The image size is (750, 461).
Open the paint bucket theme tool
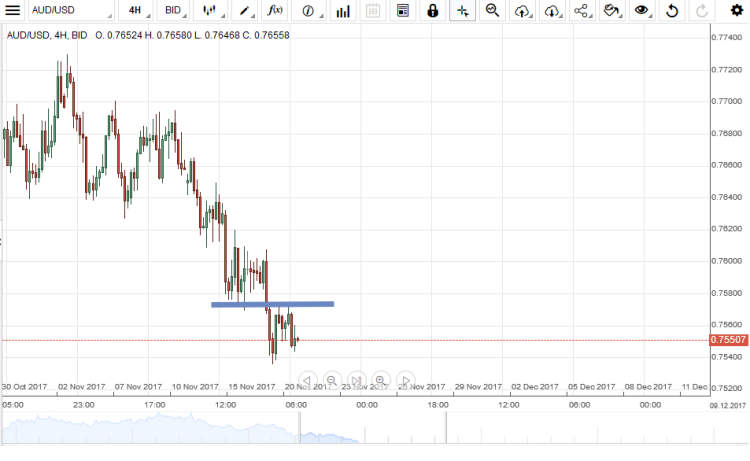point(611,10)
